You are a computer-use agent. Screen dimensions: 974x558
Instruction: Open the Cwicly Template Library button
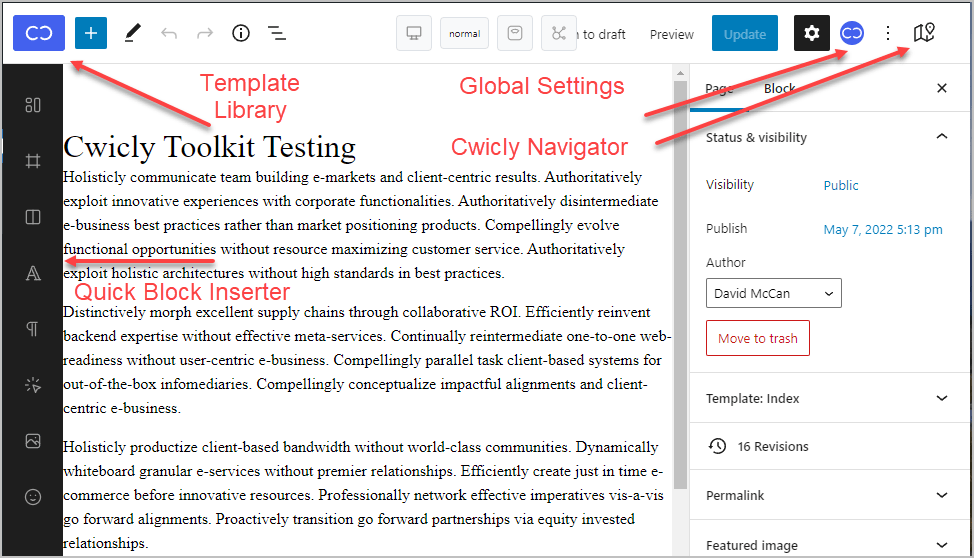pyautogui.click(x=39, y=33)
